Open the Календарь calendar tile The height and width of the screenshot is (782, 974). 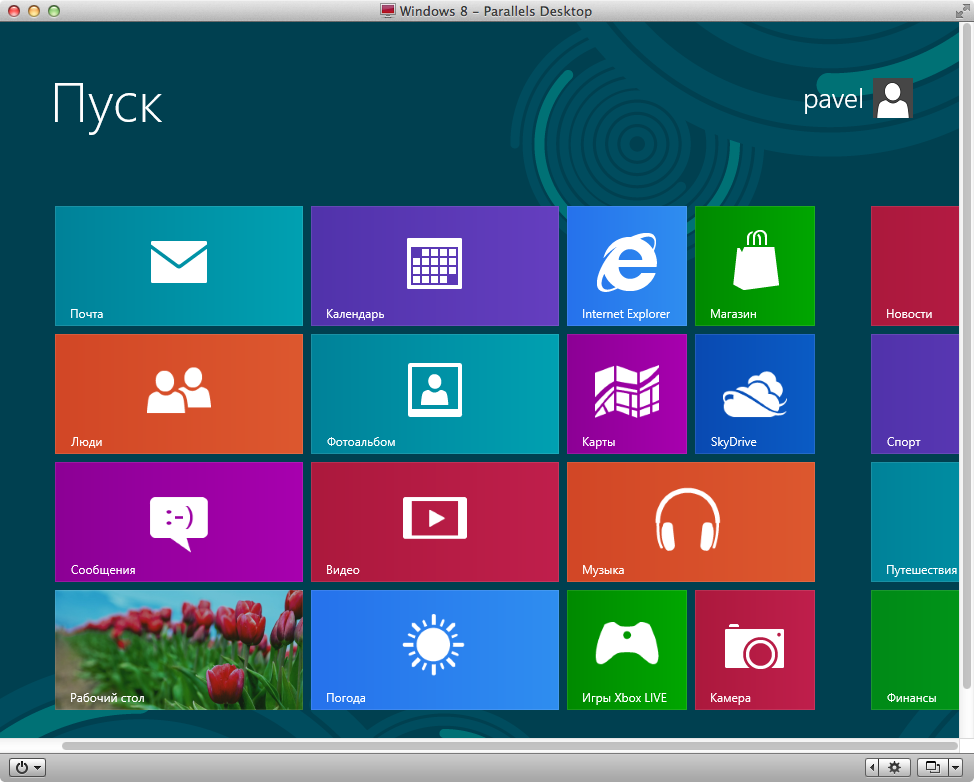pos(435,266)
